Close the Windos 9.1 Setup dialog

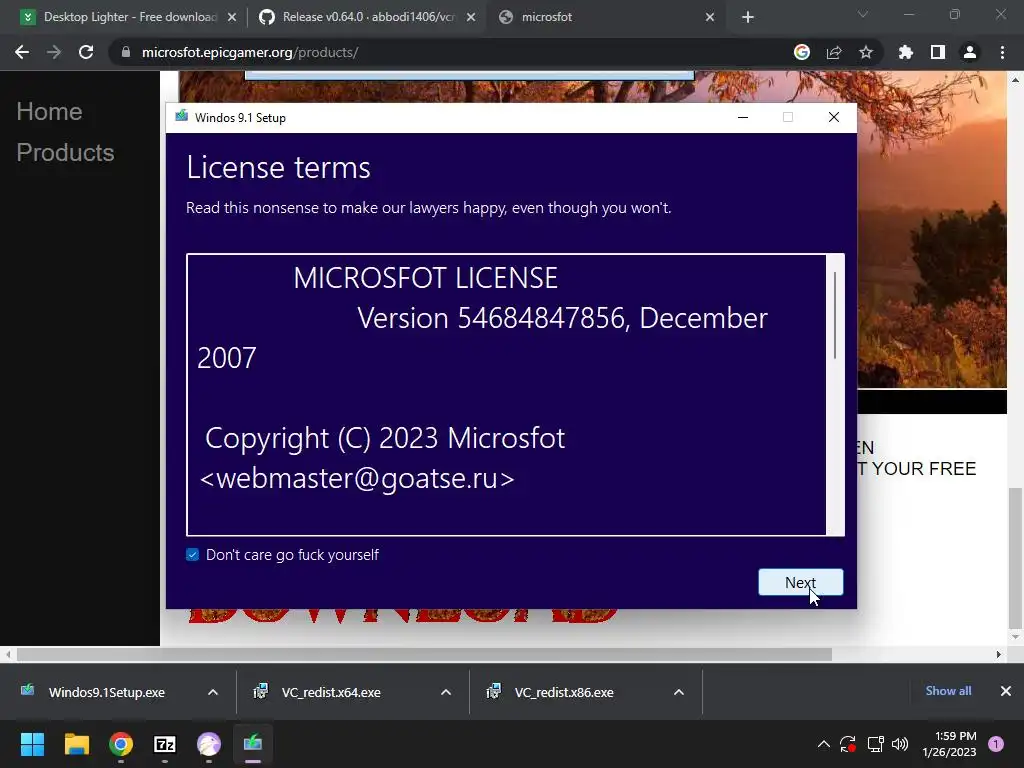(833, 117)
